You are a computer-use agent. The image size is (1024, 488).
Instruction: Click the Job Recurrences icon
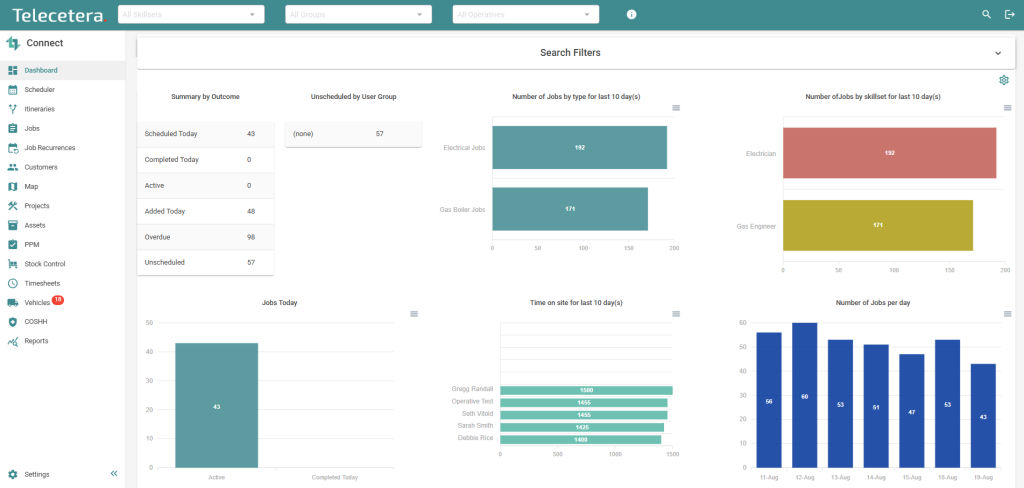pos(12,148)
